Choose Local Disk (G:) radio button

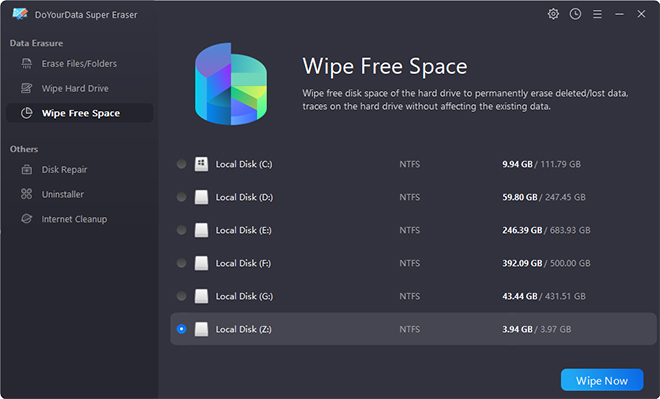tap(181, 296)
